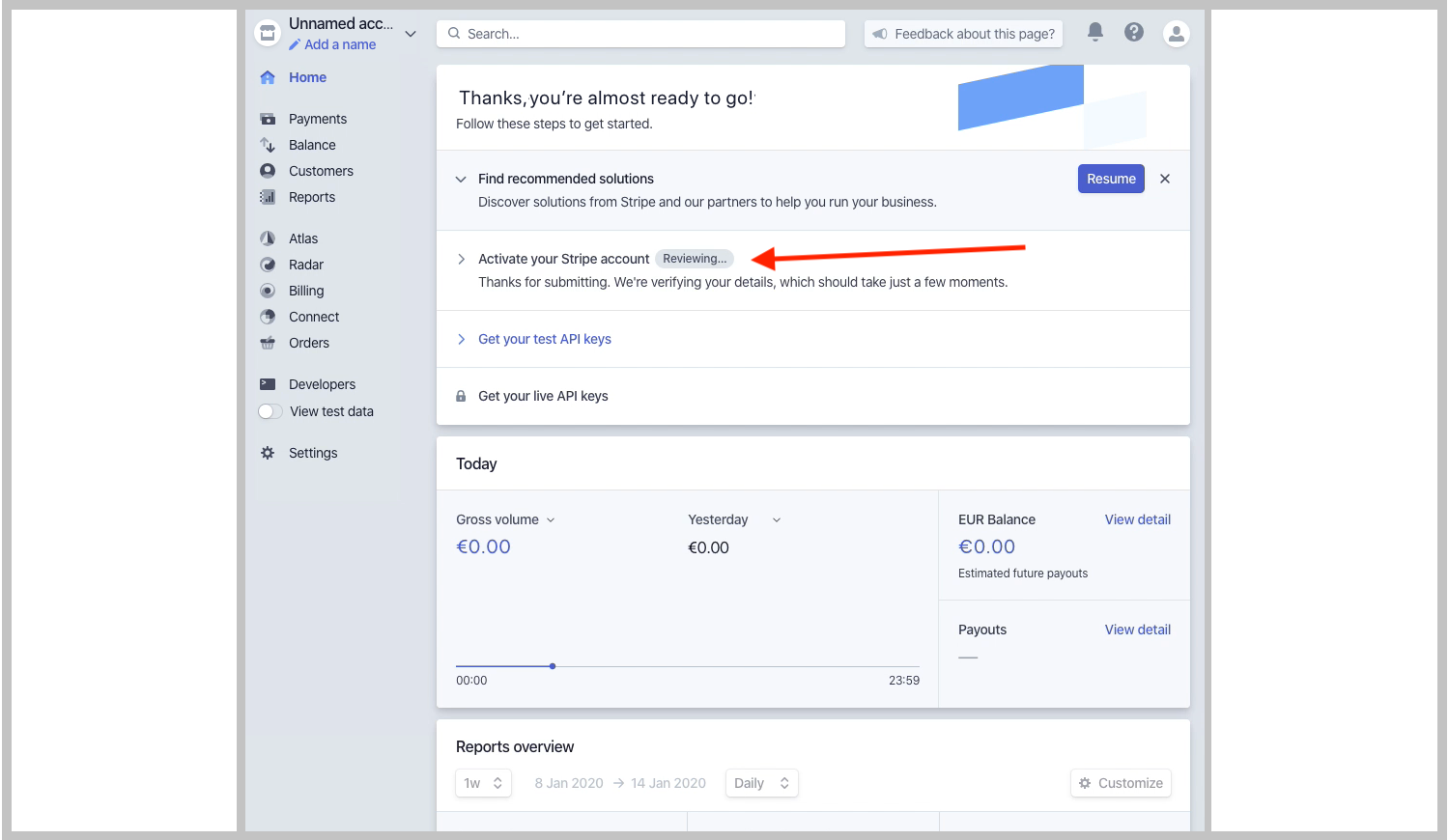Click the Home house icon
1449x840 pixels.
point(268,77)
